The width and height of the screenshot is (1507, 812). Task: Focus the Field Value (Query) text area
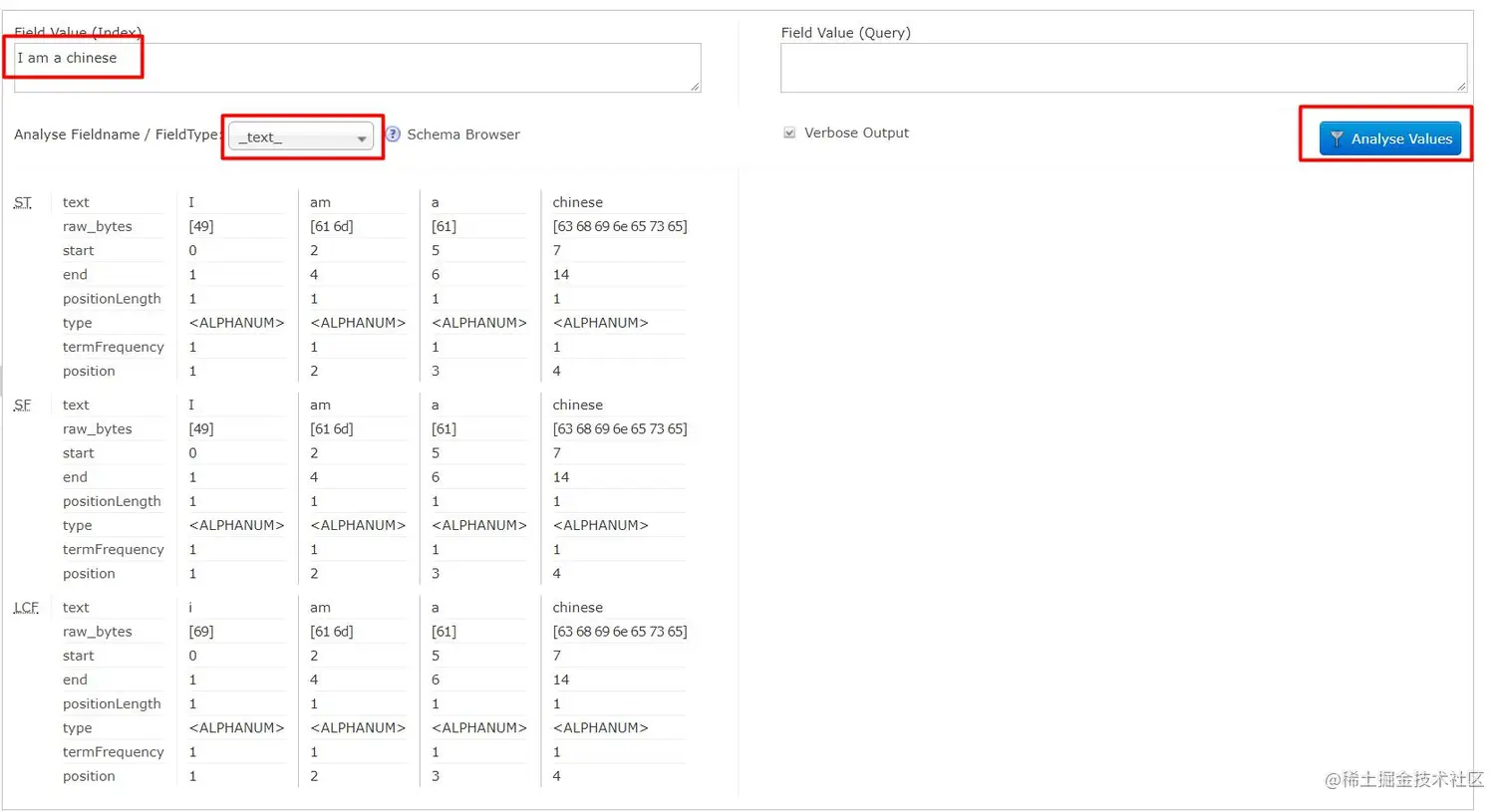pos(1123,68)
